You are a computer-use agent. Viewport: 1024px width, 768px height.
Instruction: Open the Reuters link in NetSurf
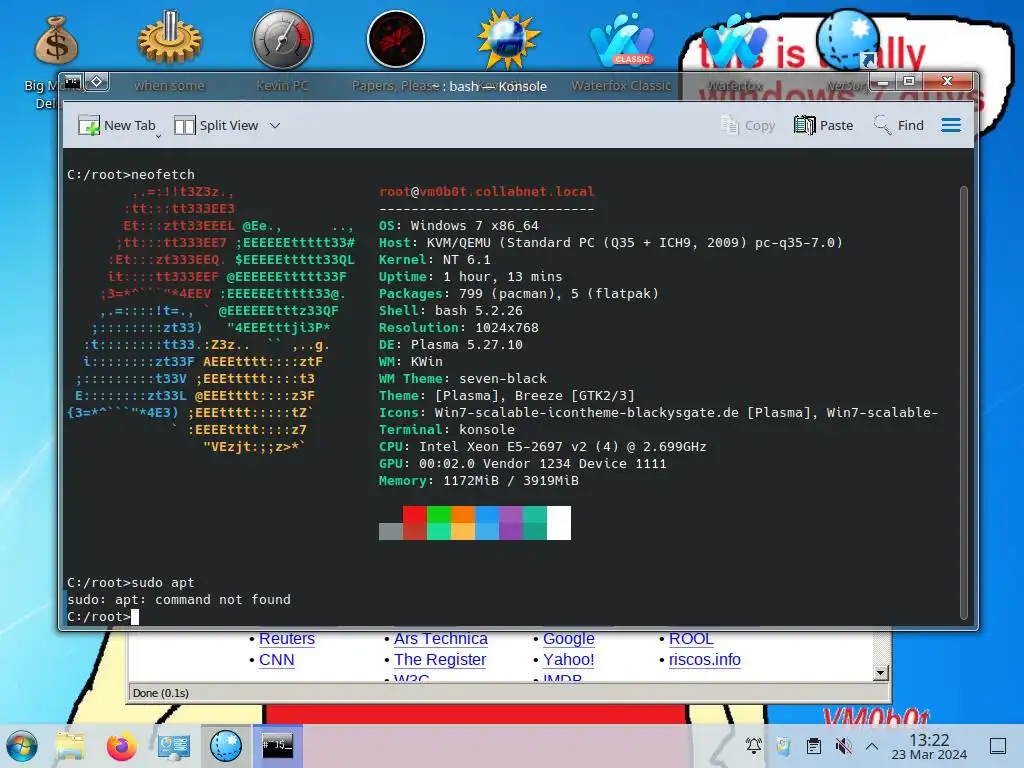(287, 639)
